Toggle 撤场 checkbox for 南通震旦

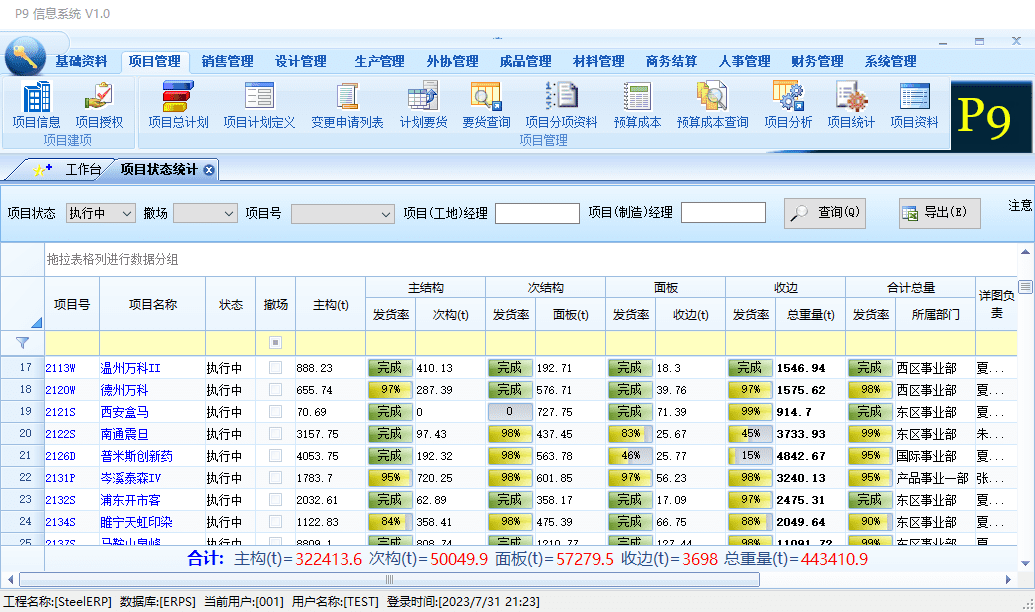(275, 434)
